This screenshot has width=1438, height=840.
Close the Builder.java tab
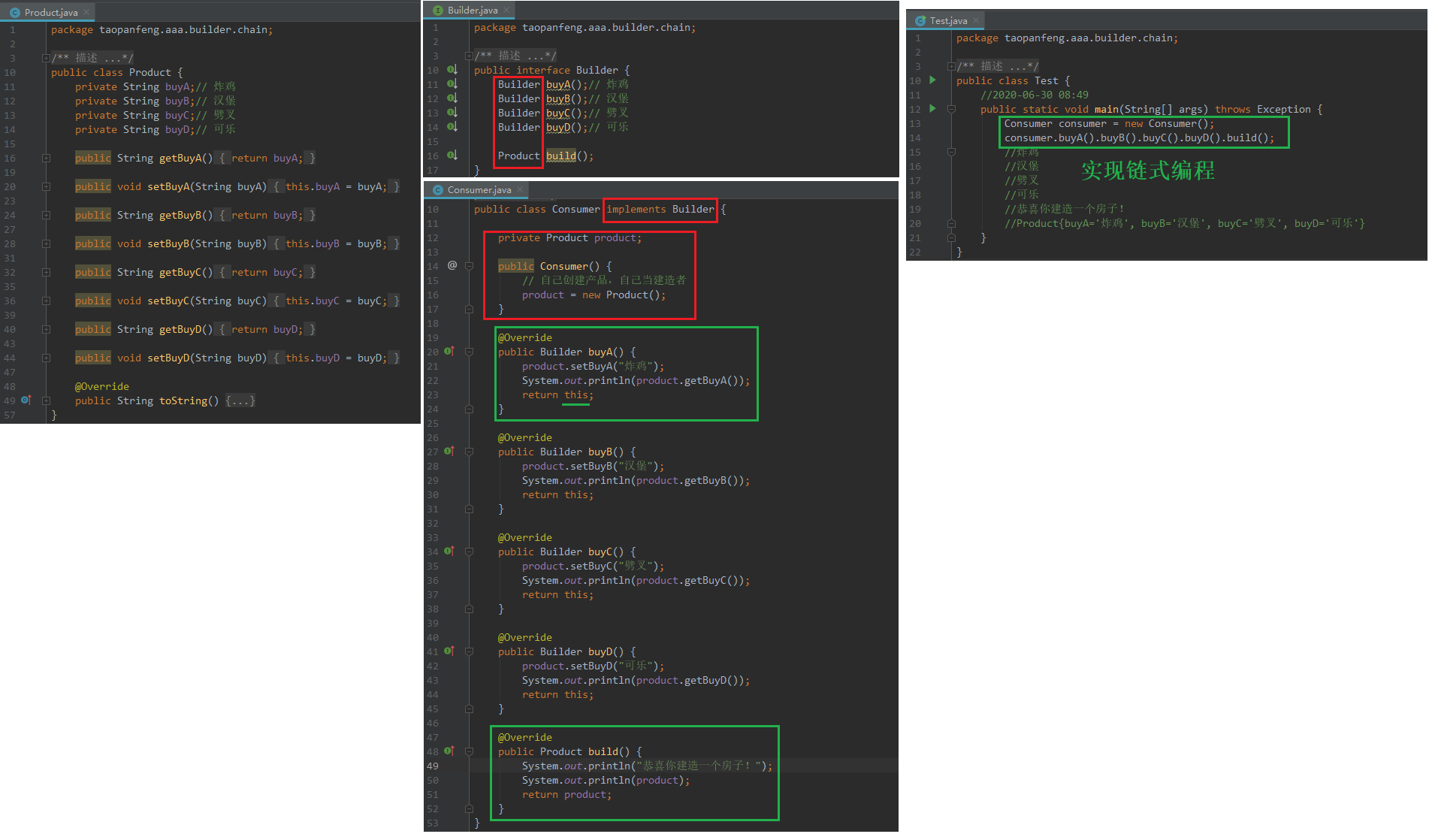506,10
